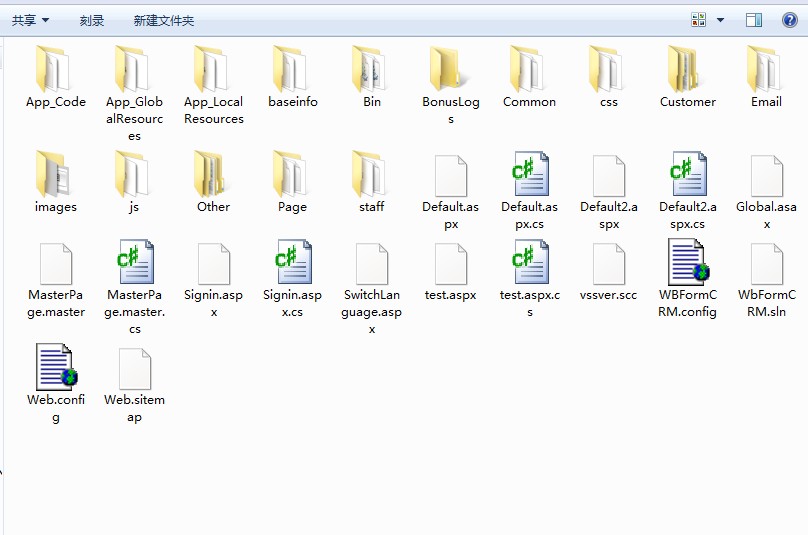
Task: Click the 刻录 (Burn) toolbar button
Action: [92, 21]
